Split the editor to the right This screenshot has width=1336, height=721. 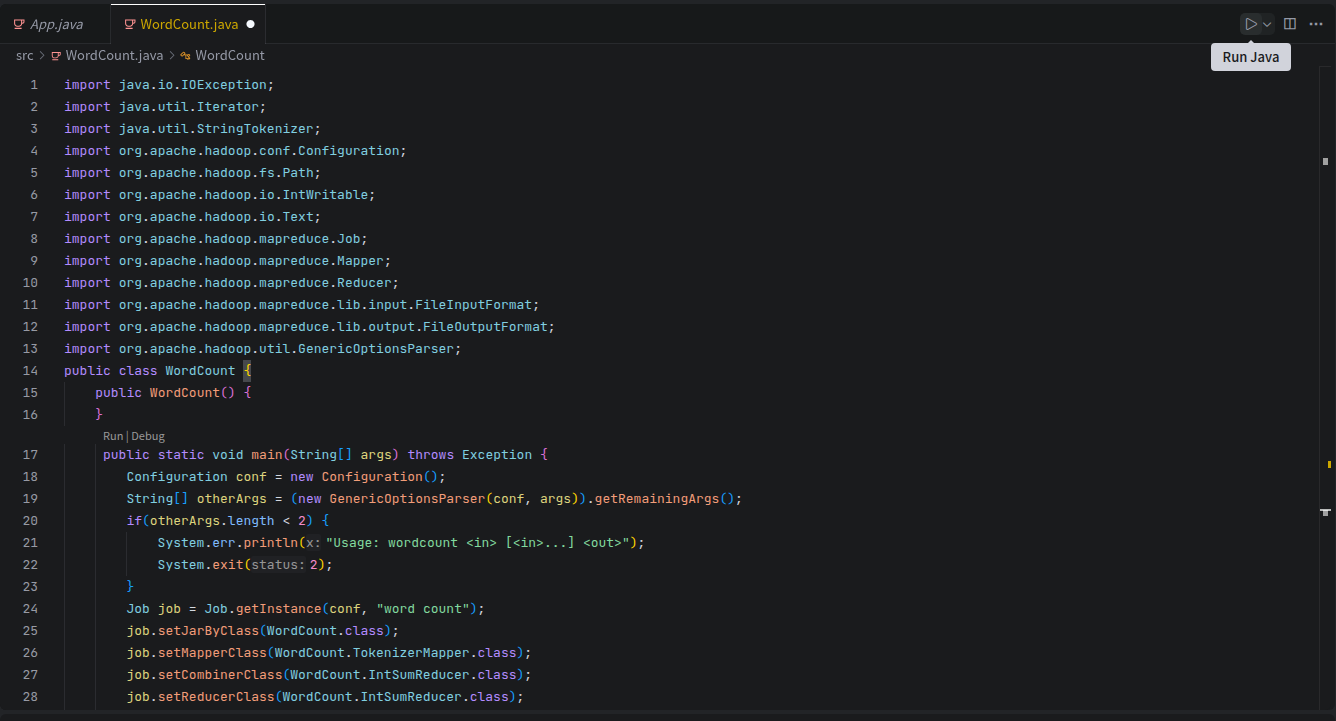coord(1290,24)
